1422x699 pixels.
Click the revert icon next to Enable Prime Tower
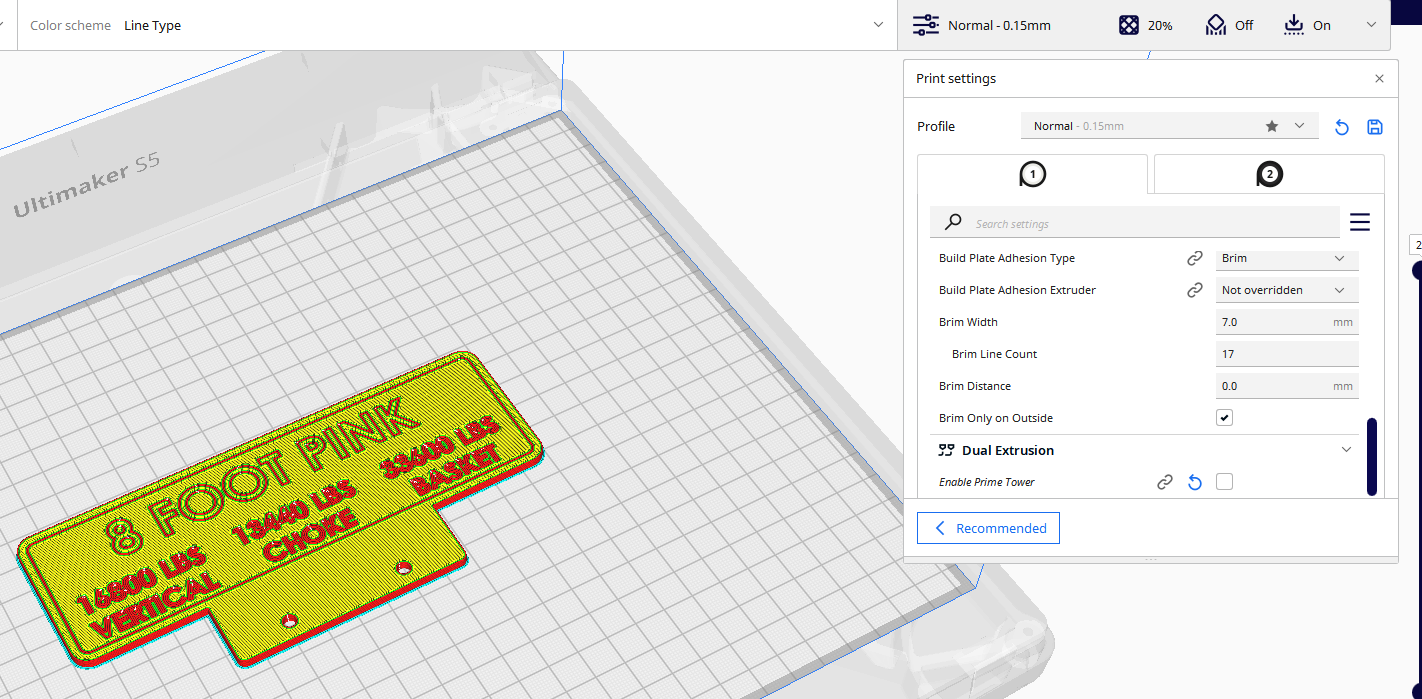pyautogui.click(x=1194, y=482)
